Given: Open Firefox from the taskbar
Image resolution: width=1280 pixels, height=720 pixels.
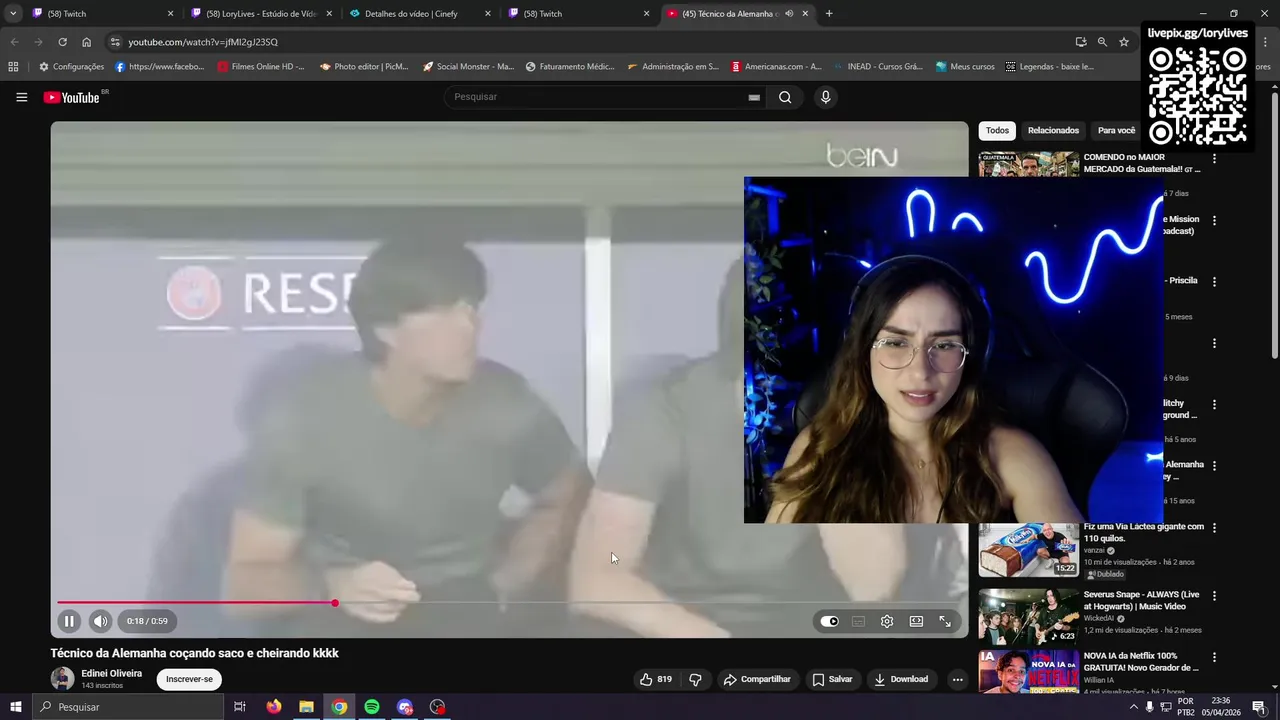Looking at the screenshot, I should pos(273,707).
